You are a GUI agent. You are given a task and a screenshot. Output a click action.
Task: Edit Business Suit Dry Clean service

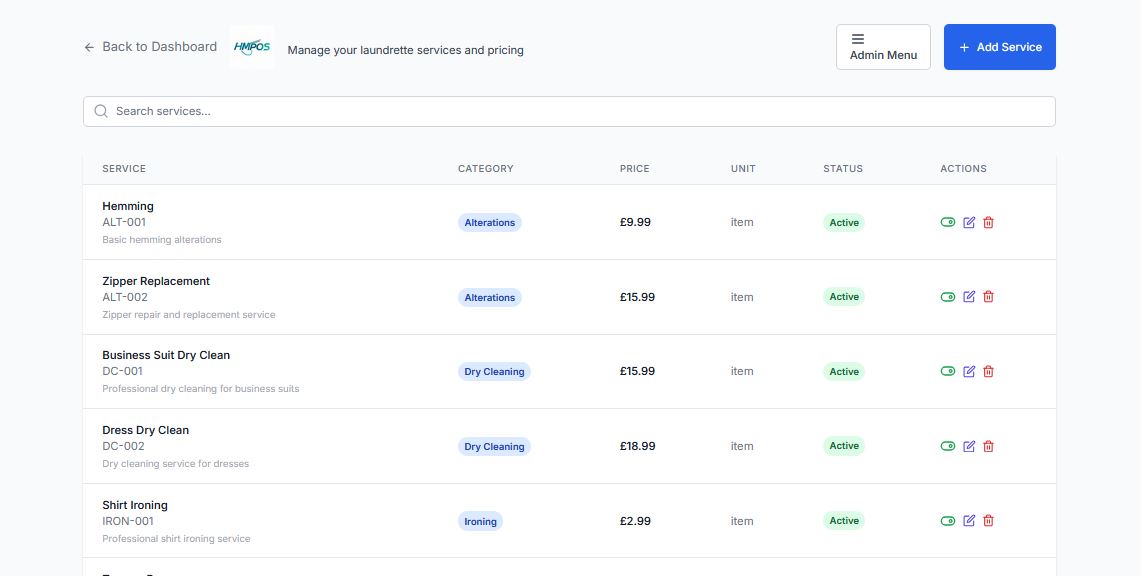click(969, 372)
